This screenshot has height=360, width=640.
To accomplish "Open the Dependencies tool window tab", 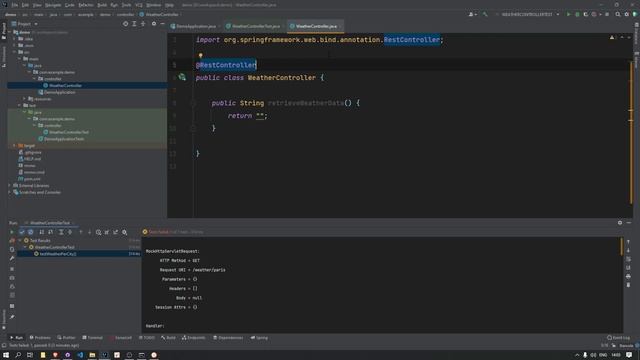I will click(228, 338).
